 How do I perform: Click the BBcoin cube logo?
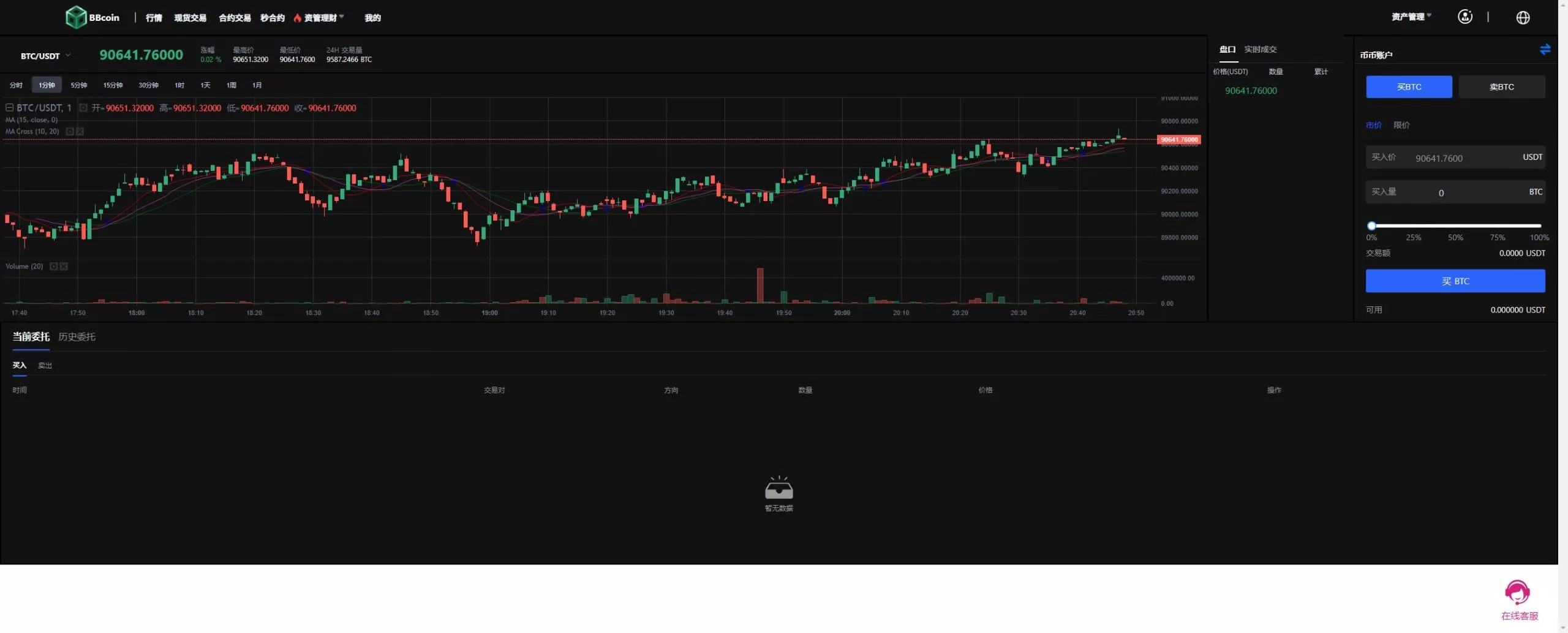click(76, 17)
